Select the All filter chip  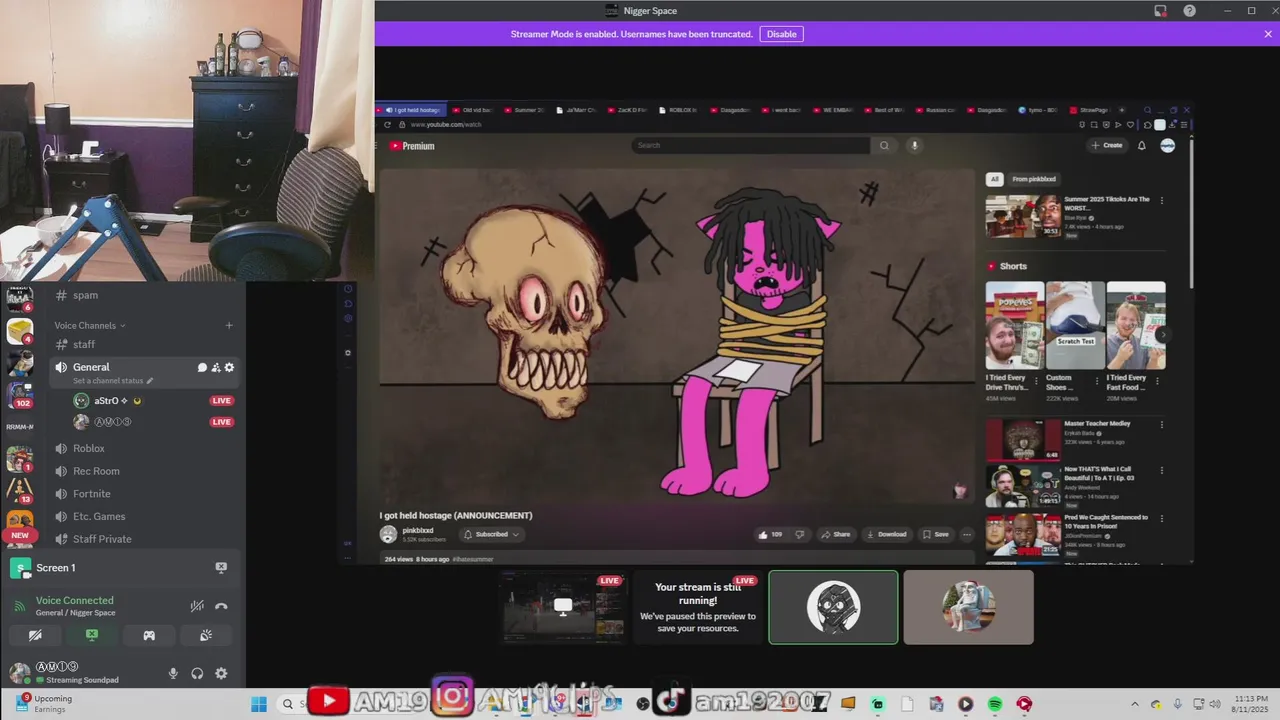point(994,179)
